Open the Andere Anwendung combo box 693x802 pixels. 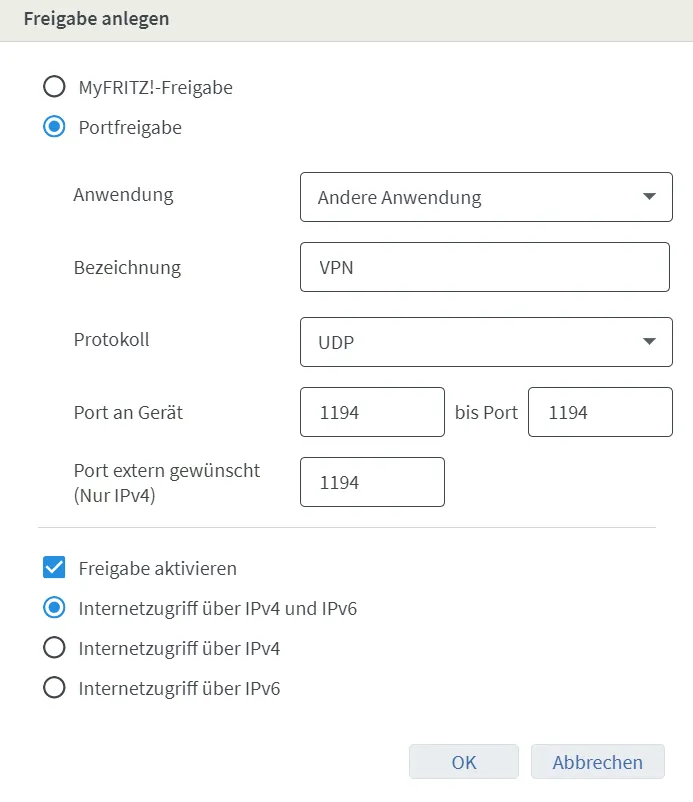pyautogui.click(x=486, y=197)
